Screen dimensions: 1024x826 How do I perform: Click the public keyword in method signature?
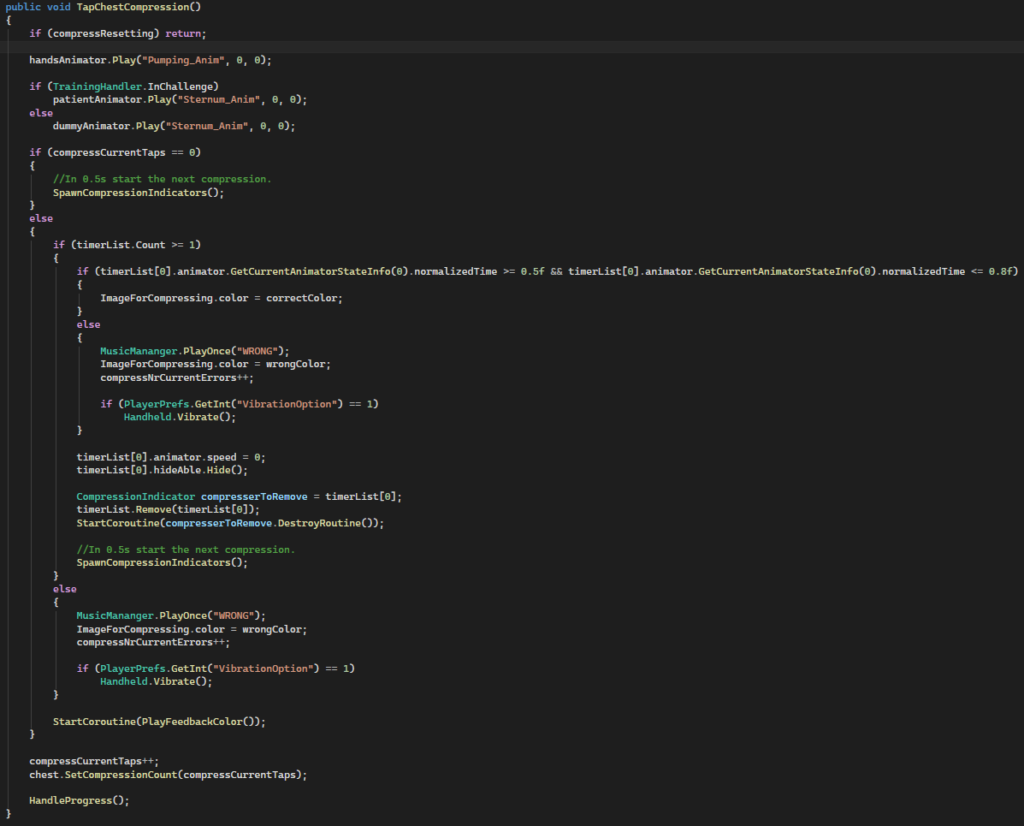pyautogui.click(x=25, y=8)
